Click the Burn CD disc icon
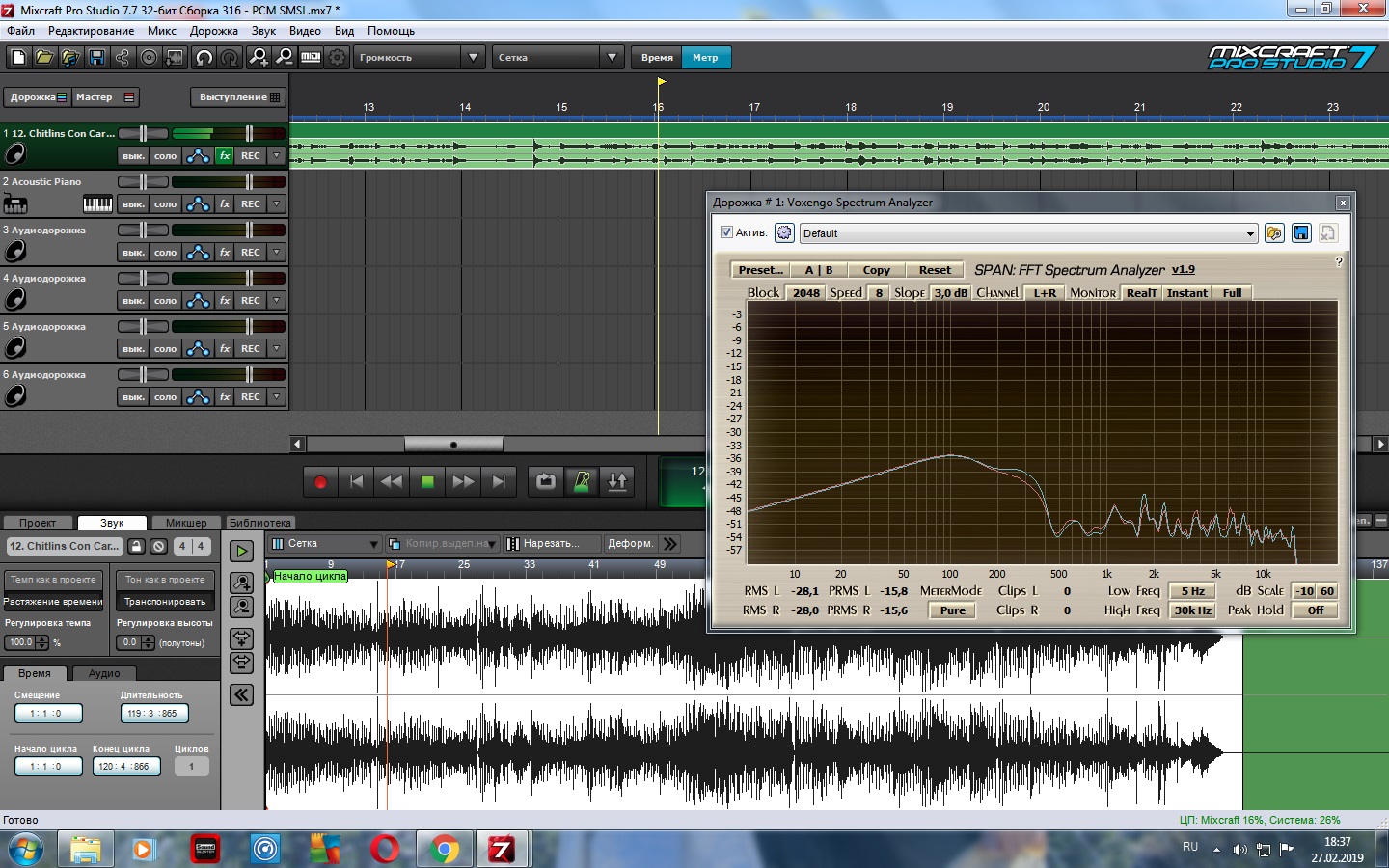Image resolution: width=1389 pixels, height=868 pixels. click(149, 58)
